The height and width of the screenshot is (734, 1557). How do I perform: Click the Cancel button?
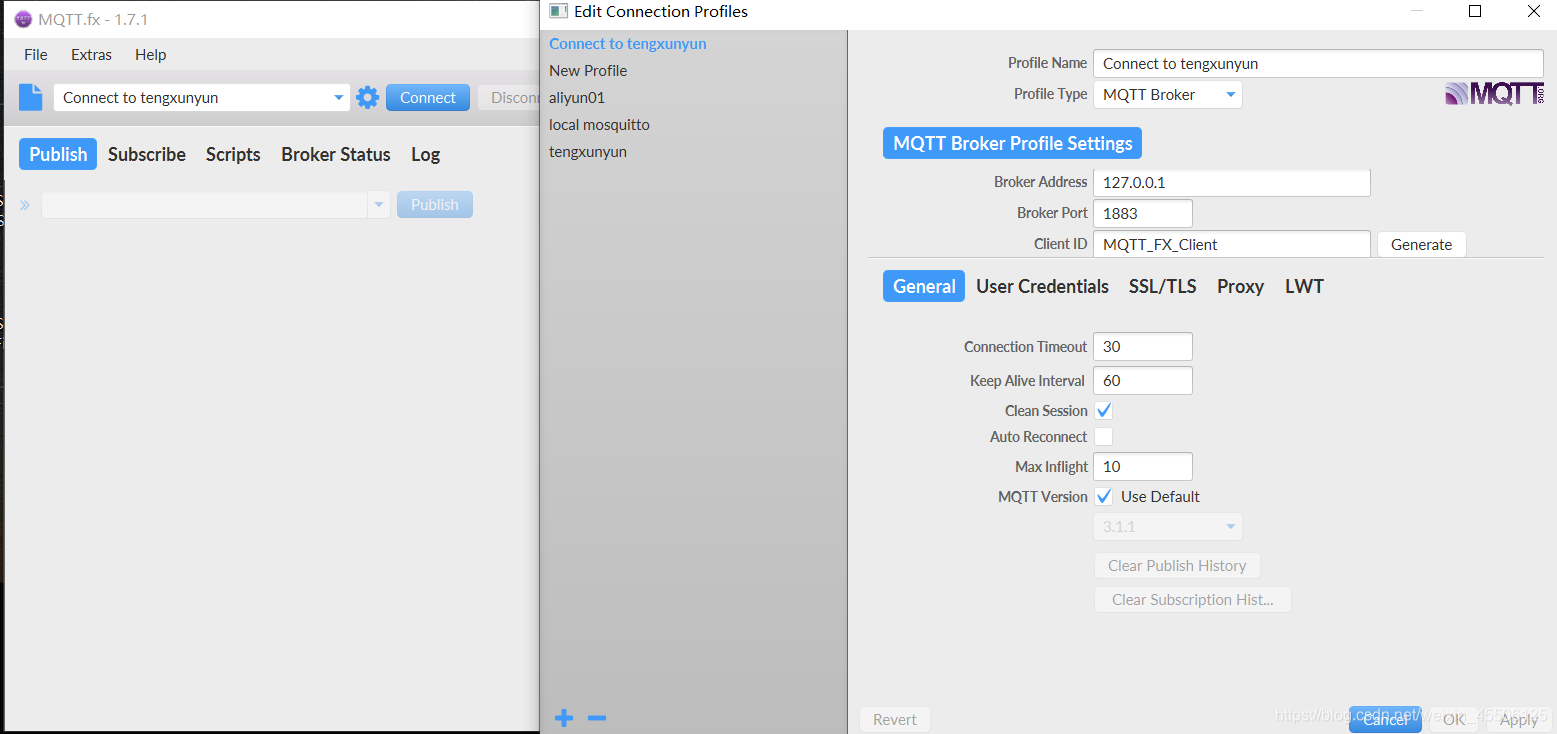[1385, 720]
